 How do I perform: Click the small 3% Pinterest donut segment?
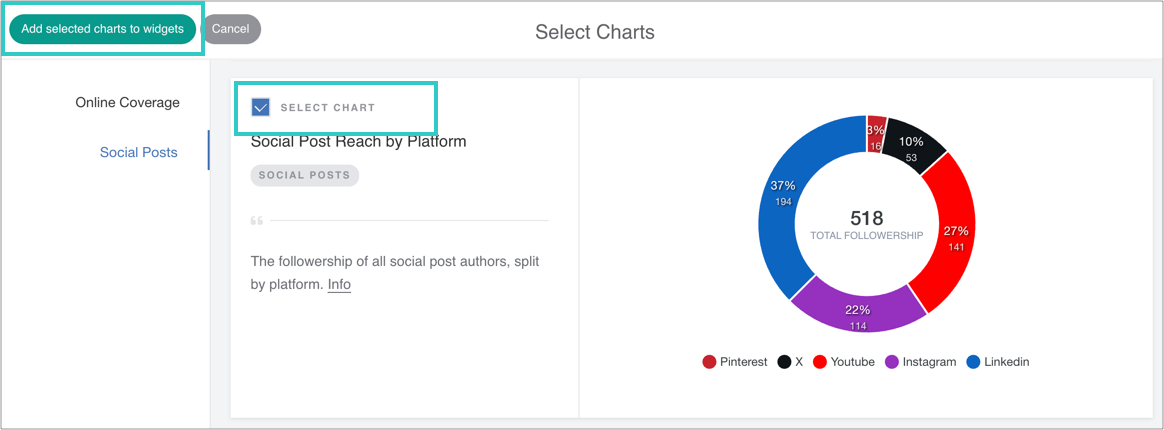[876, 132]
